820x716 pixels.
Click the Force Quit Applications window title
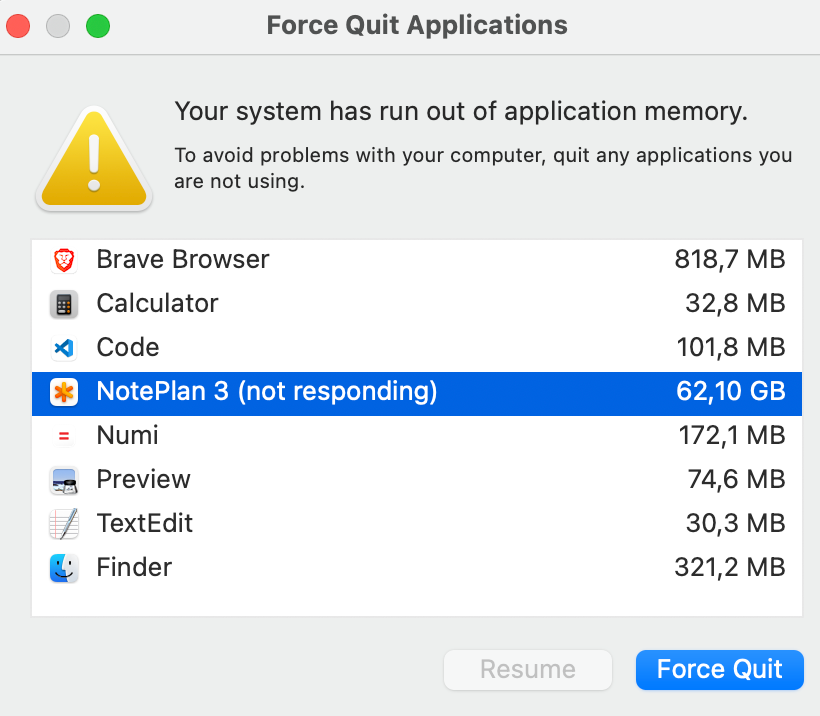click(417, 25)
